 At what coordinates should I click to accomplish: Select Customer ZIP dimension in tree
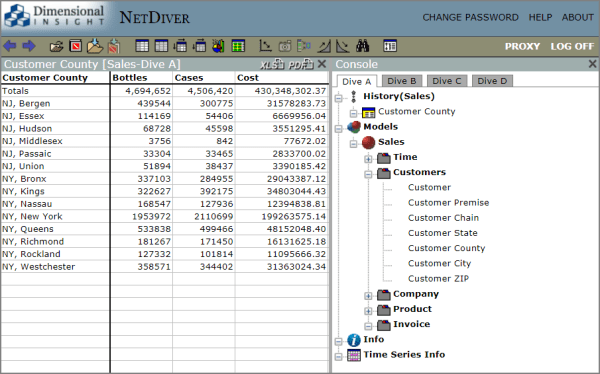point(438,279)
